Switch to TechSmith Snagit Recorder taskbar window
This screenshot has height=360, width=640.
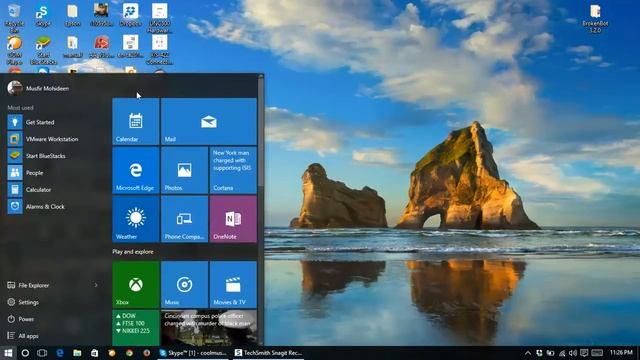tap(268, 353)
